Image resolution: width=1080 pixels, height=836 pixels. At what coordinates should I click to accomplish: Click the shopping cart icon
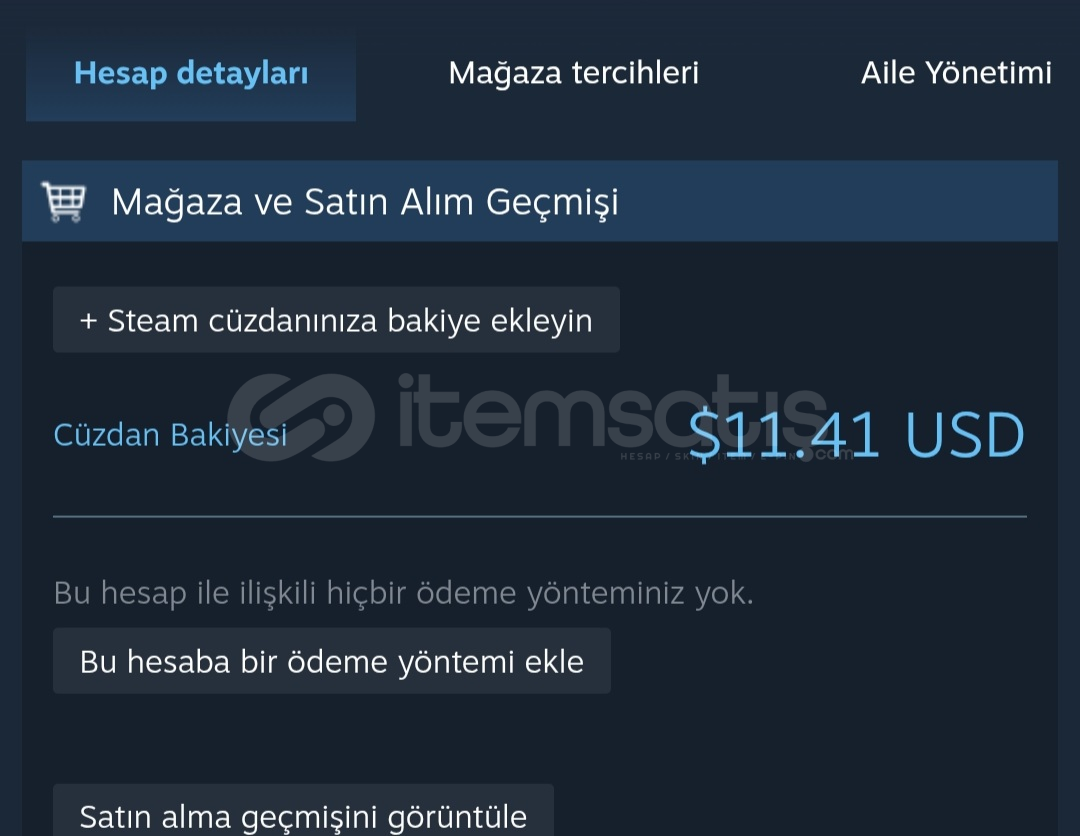coord(63,201)
